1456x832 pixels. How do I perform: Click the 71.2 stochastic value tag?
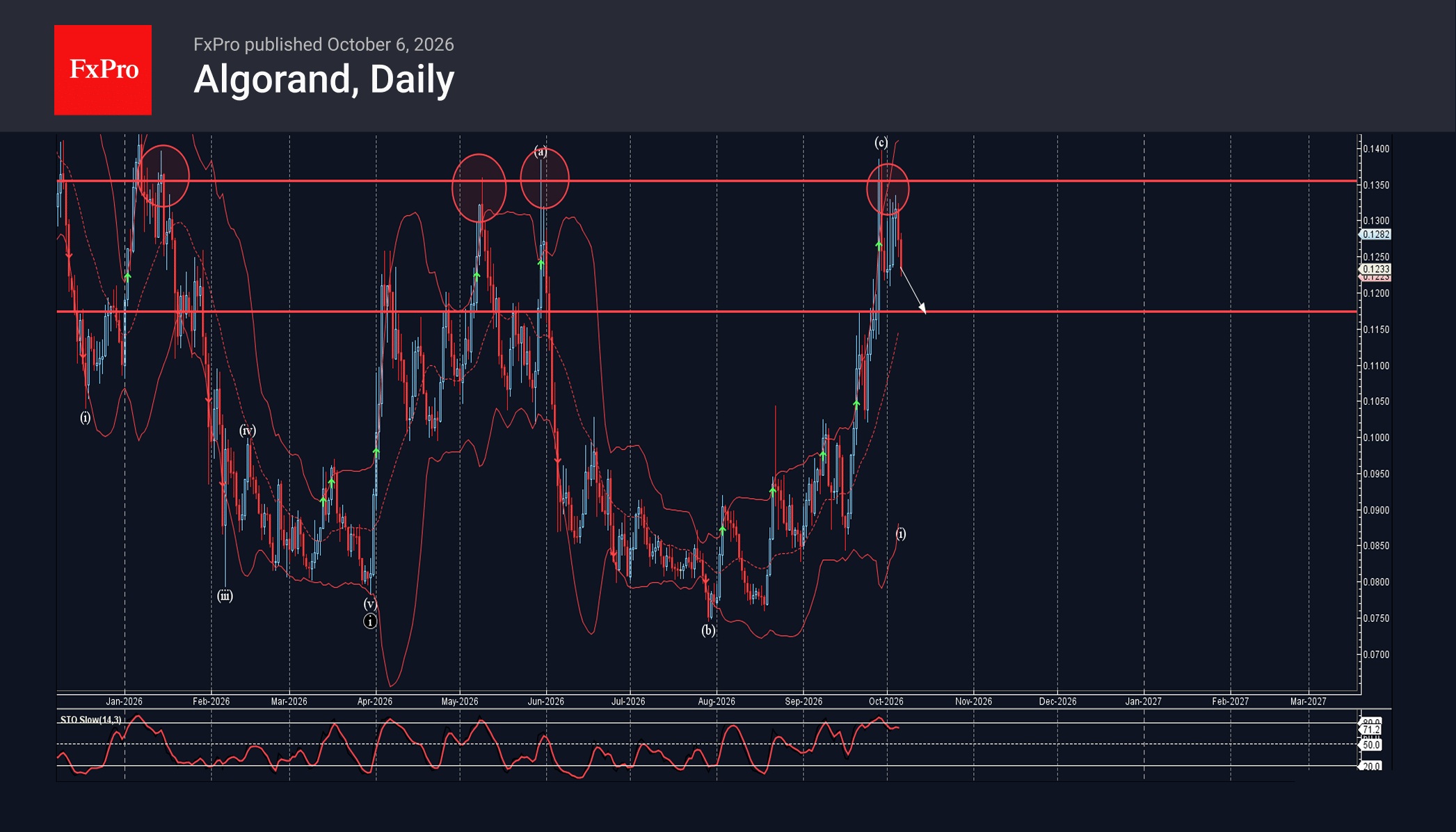(x=1370, y=730)
